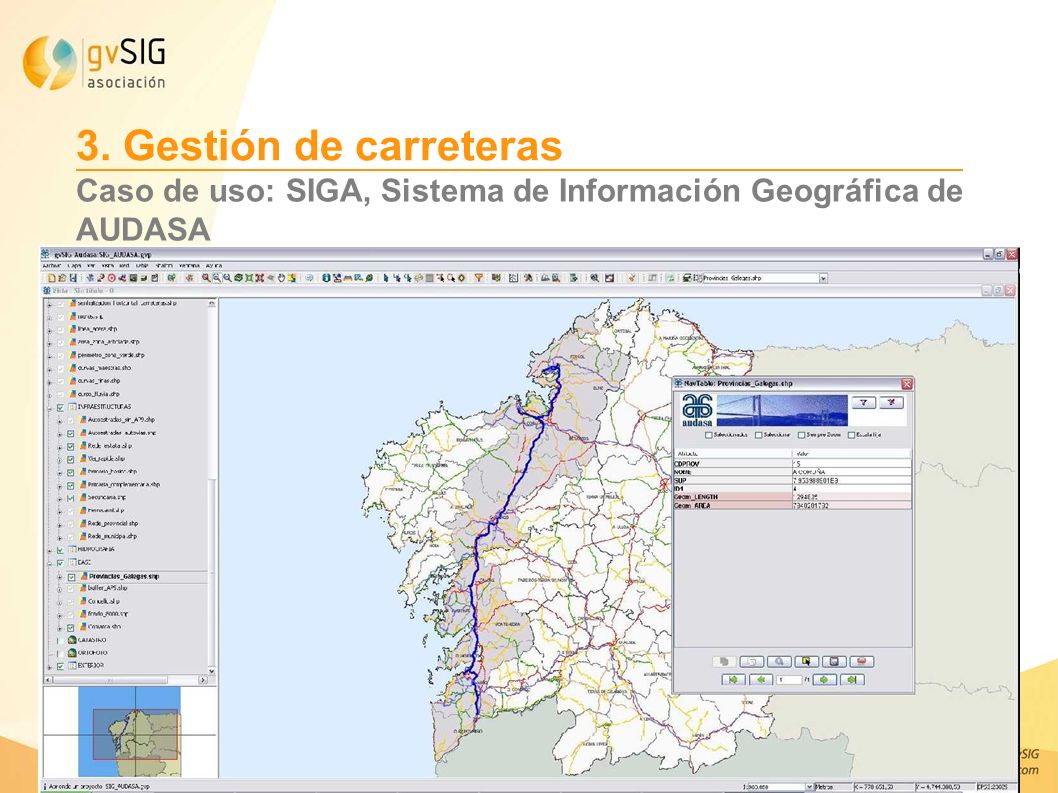The image size is (1058, 793).
Task: Go to previous record in NavTable
Action: [760, 680]
